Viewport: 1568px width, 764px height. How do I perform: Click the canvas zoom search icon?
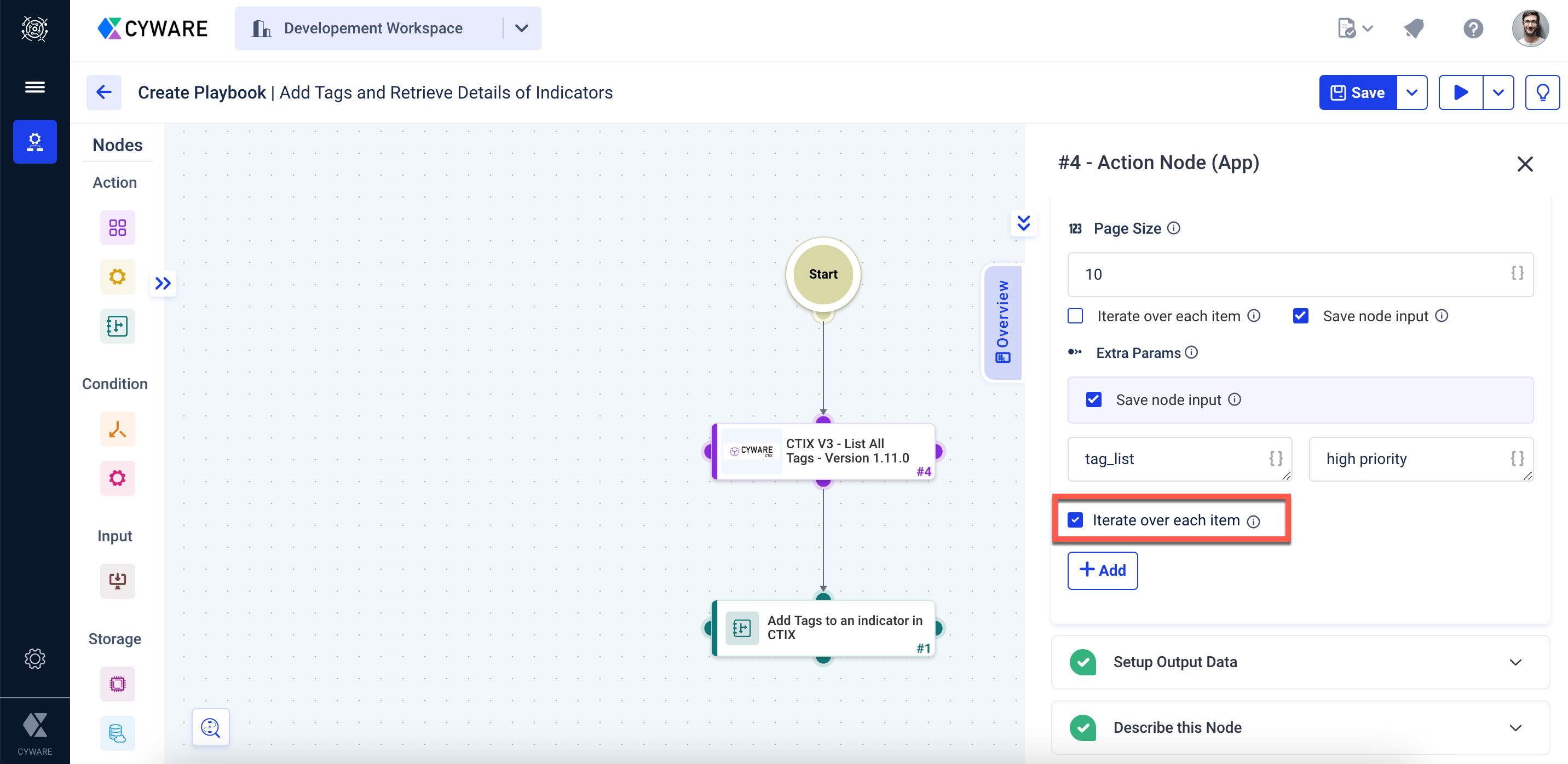[x=211, y=727]
